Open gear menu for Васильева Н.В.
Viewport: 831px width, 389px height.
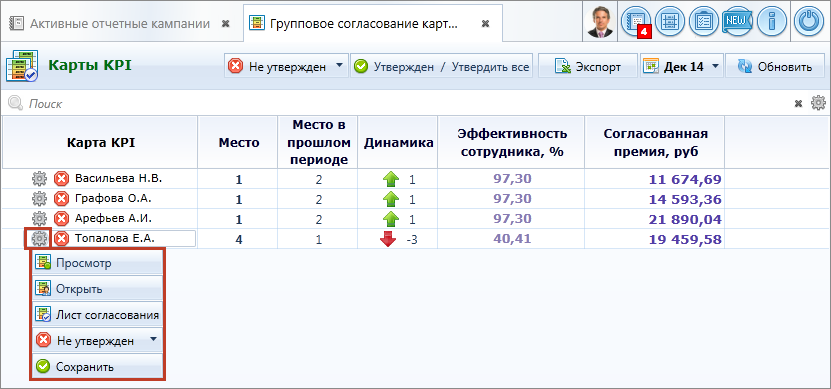click(x=39, y=179)
